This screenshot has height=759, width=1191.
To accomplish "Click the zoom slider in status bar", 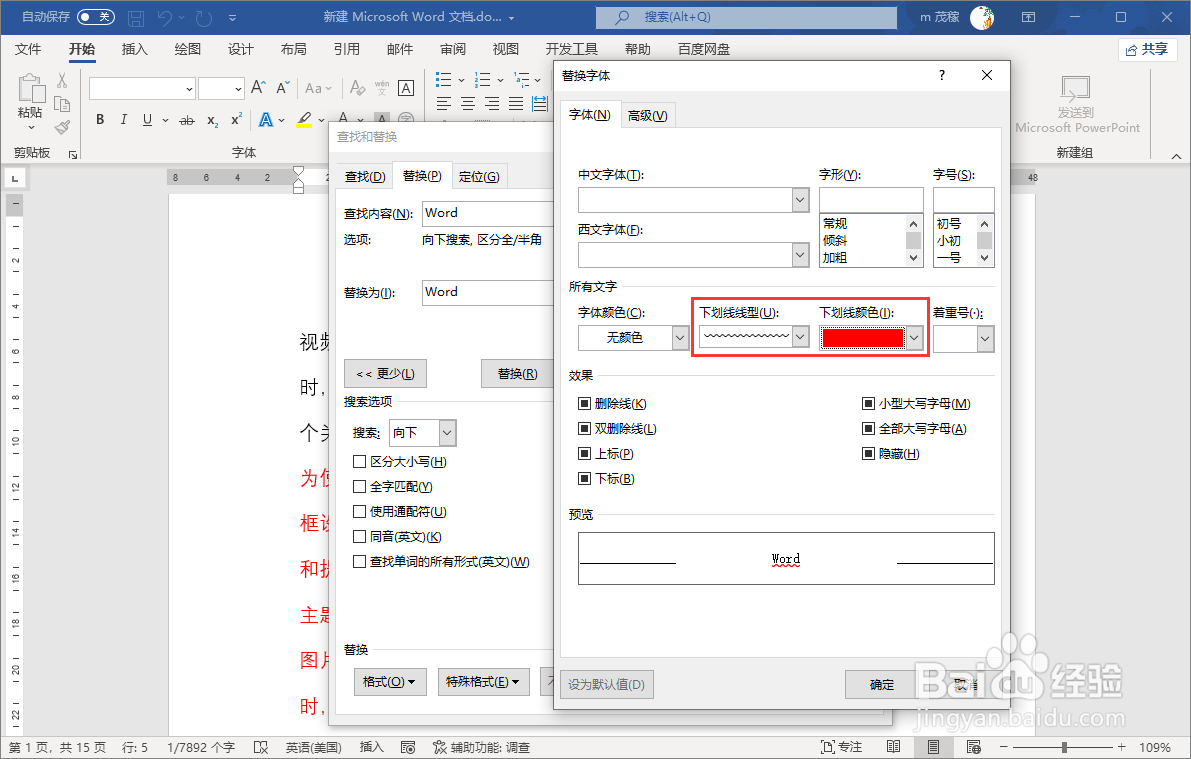I will 1064,748.
